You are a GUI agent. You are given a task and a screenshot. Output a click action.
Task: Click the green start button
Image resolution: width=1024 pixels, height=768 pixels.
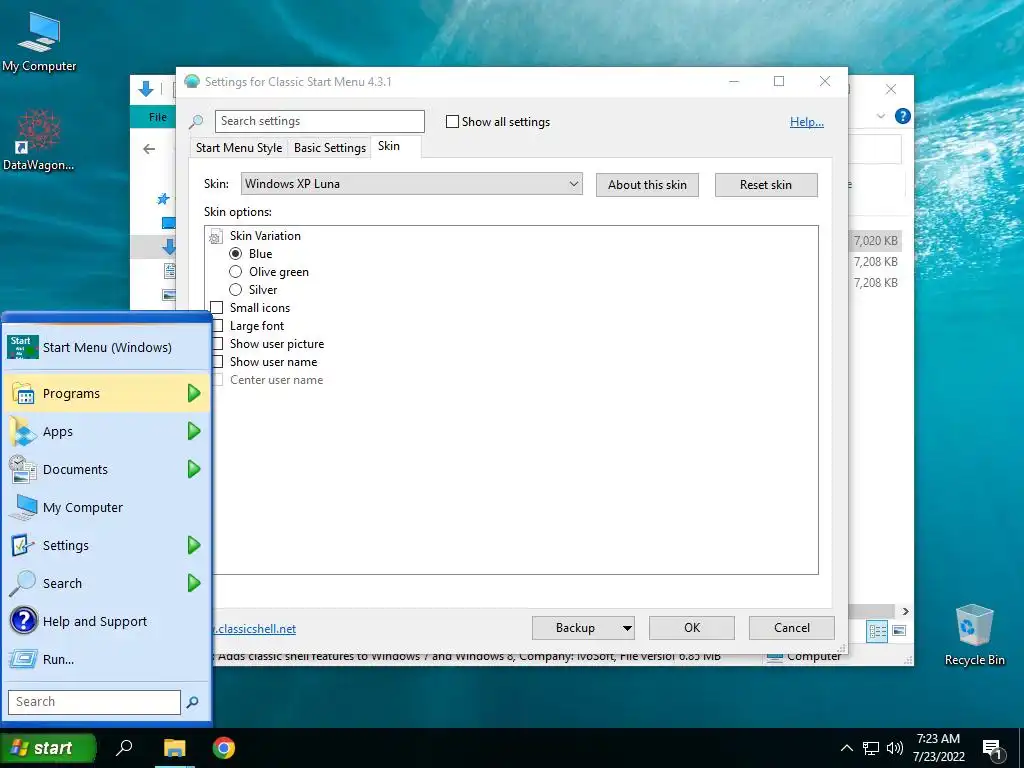point(48,748)
